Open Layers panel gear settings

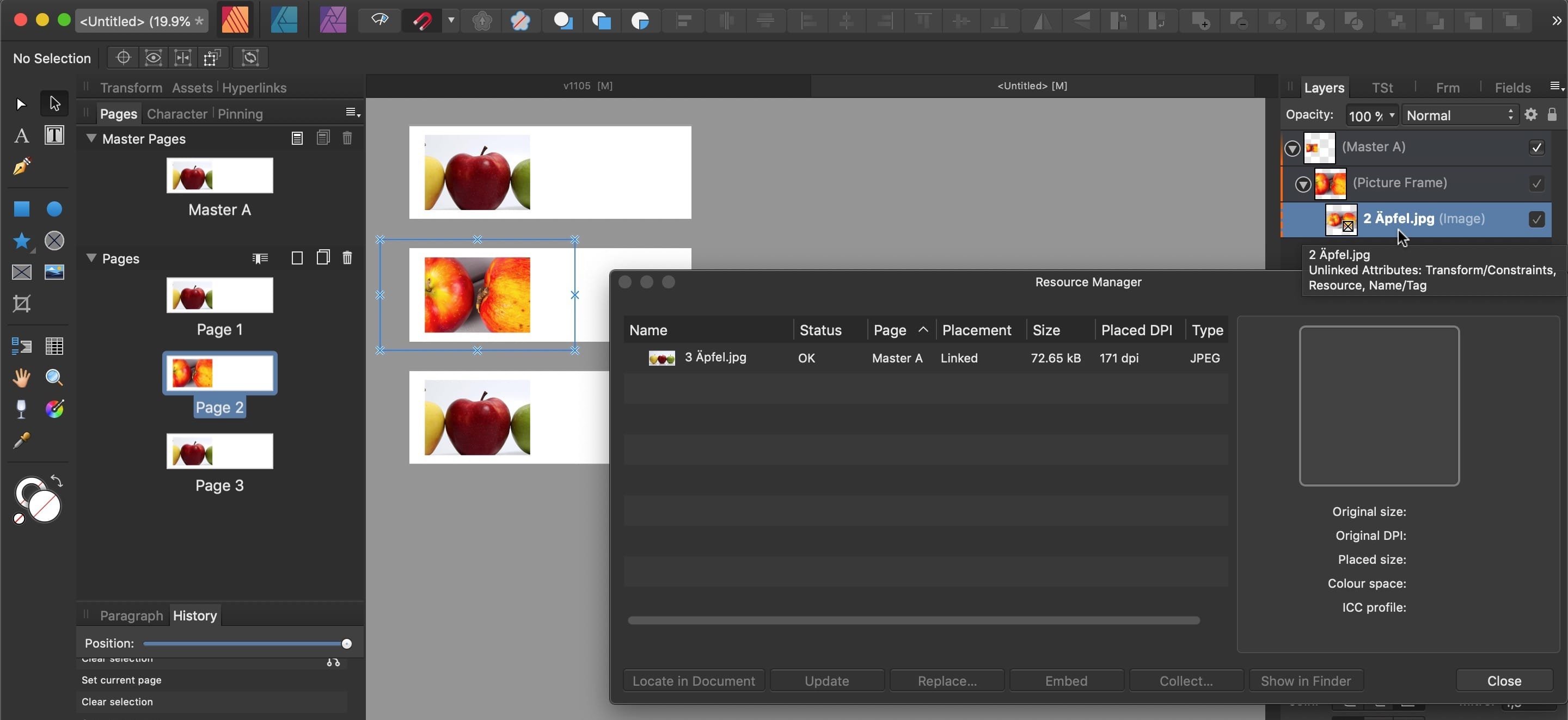pos(1531,114)
